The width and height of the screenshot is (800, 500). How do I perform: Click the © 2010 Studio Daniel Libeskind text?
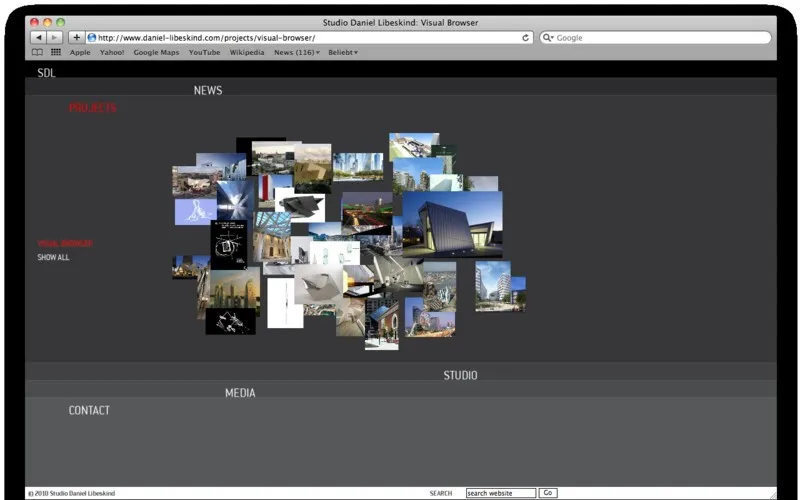click(71, 493)
